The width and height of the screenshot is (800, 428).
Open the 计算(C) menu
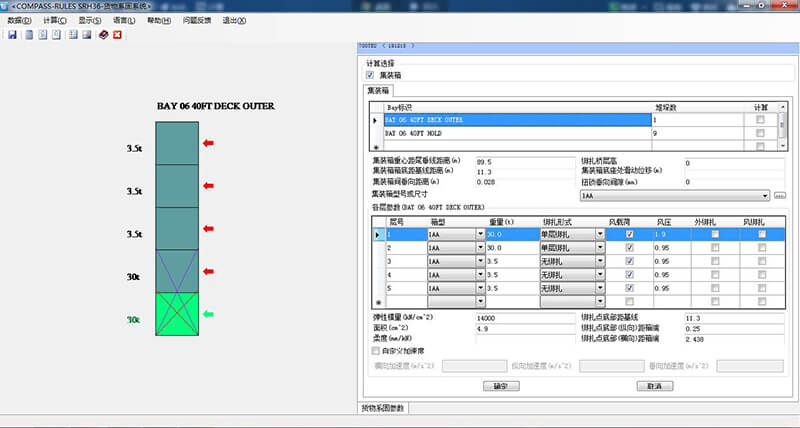55,20
